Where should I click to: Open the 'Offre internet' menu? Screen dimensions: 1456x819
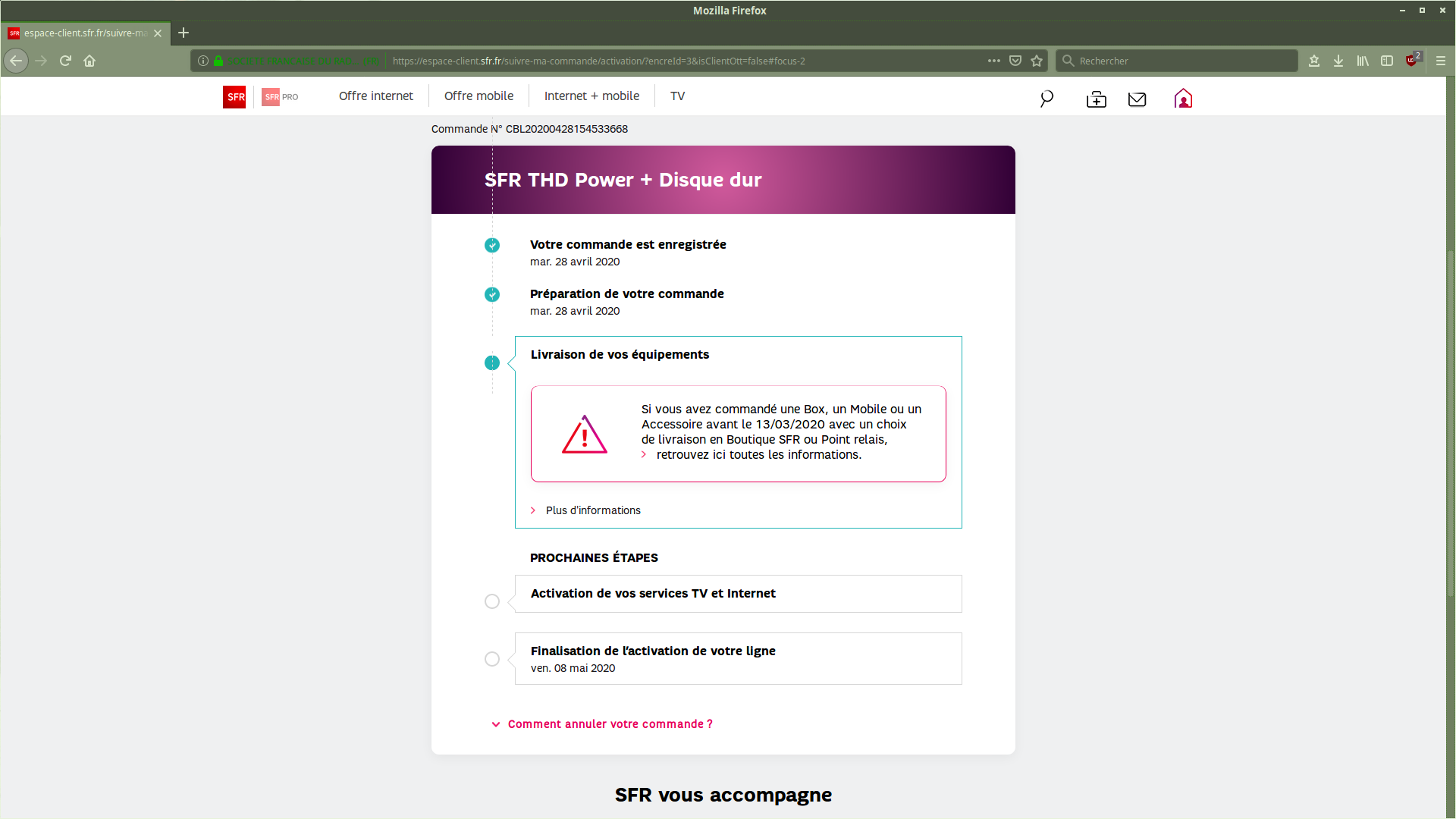tap(376, 96)
